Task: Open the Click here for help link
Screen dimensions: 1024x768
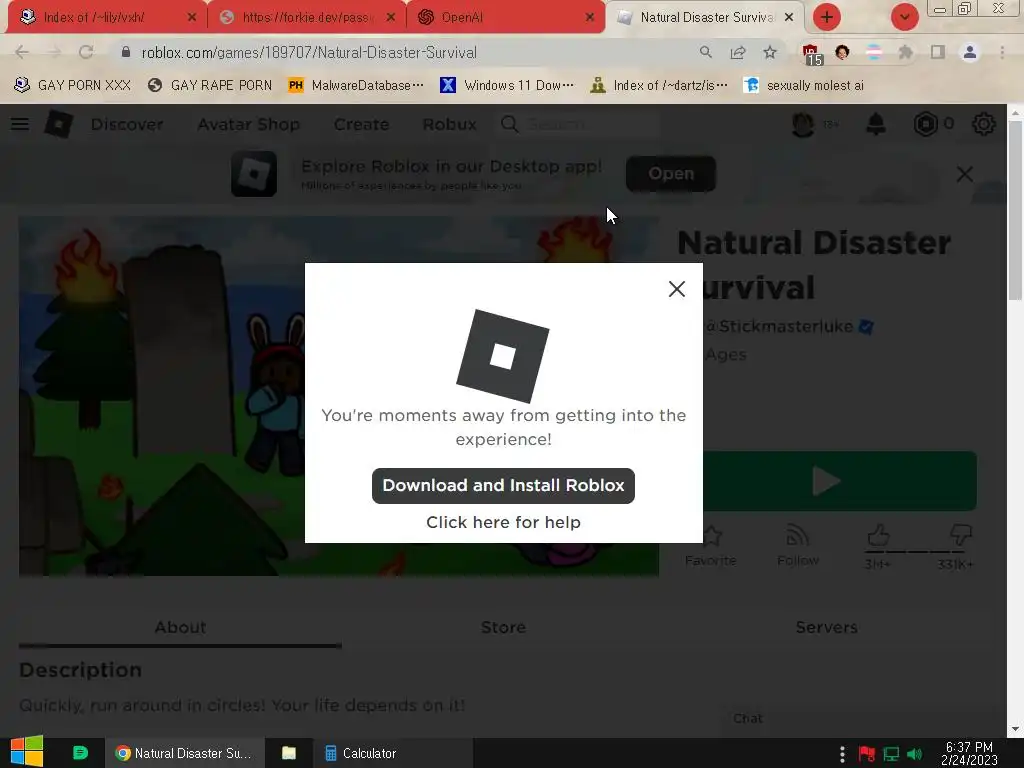Action: coord(503,522)
